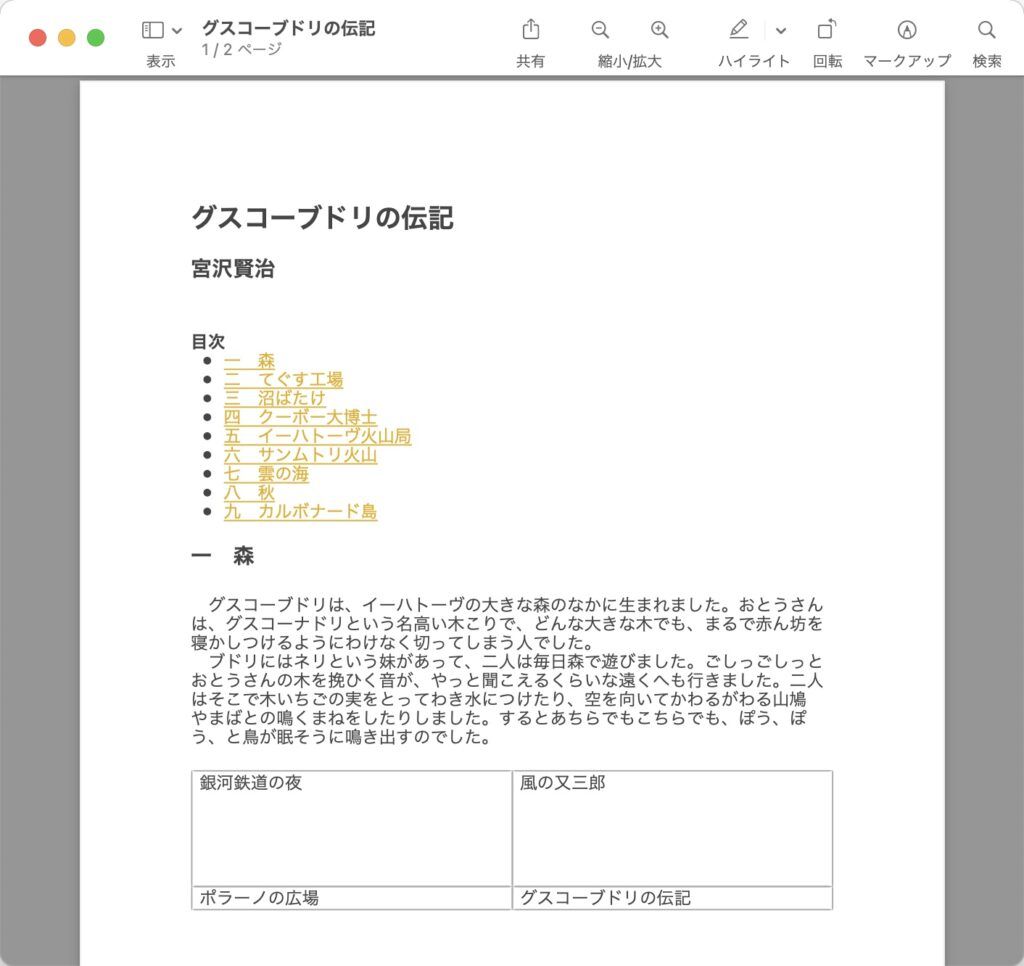Open chapter link 三 沼ばたけ

274,399
